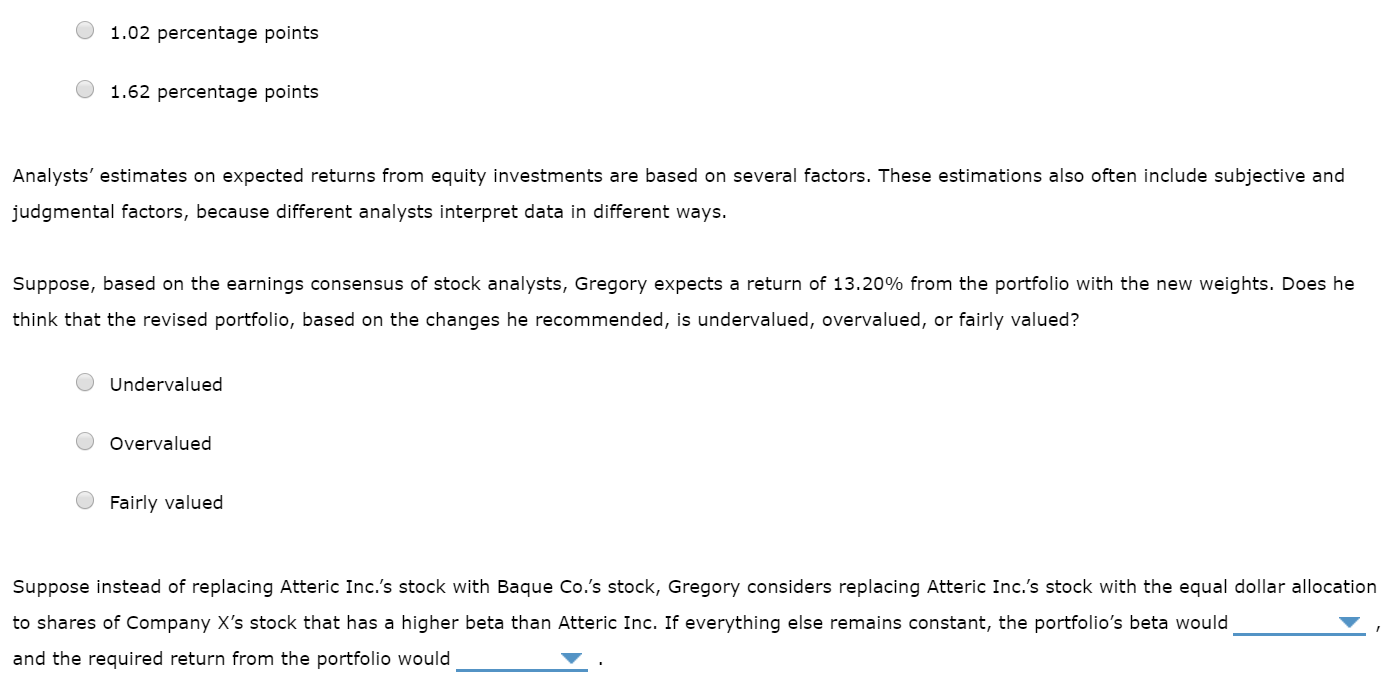Viewport: 1400px width, 695px height.
Task: Click the blue arrow beside the return blank
Action: pos(570,657)
